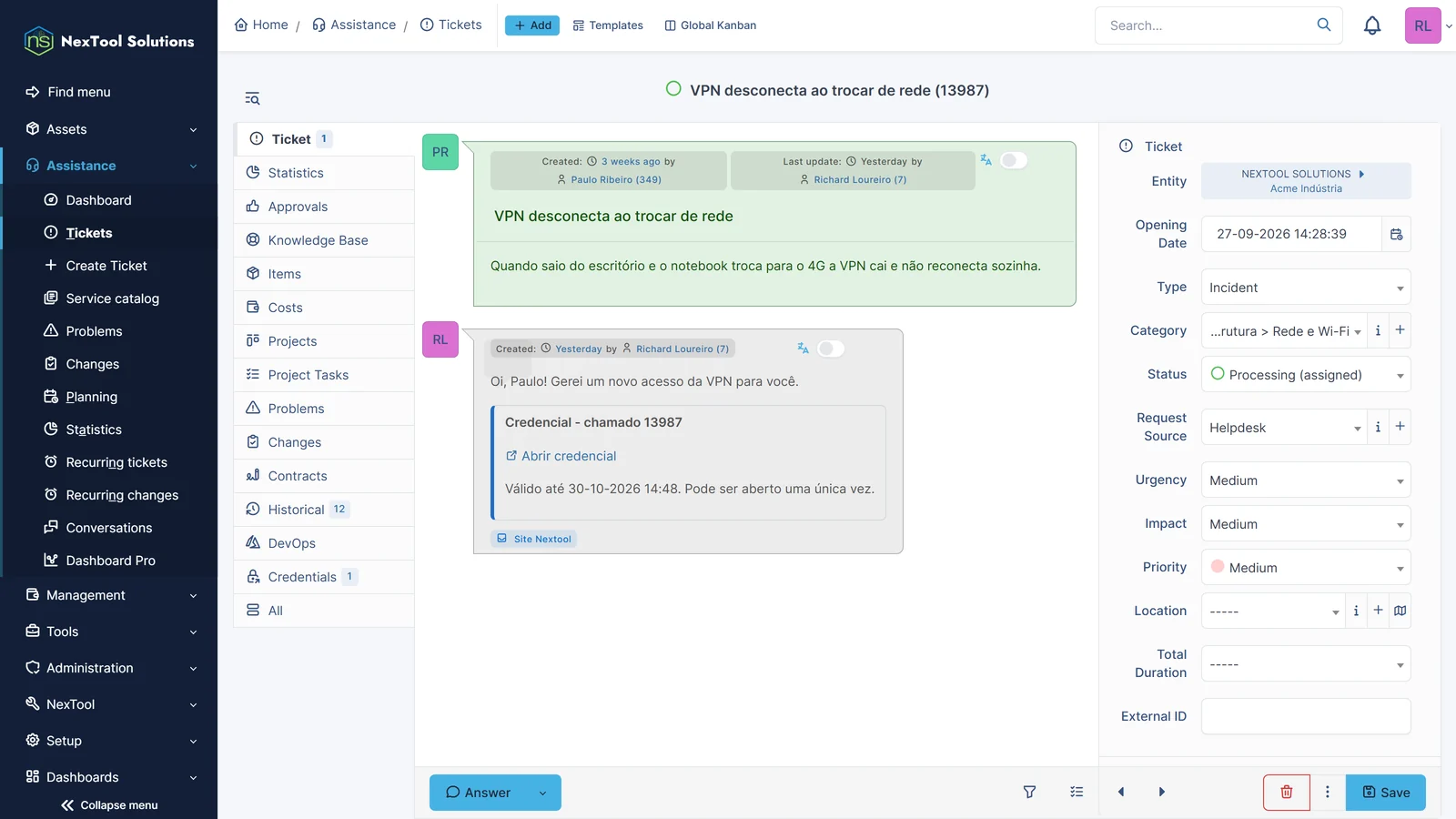Screen dimensions: 1456x819
Task: Add a new Location with plus icon
Action: tap(1379, 611)
